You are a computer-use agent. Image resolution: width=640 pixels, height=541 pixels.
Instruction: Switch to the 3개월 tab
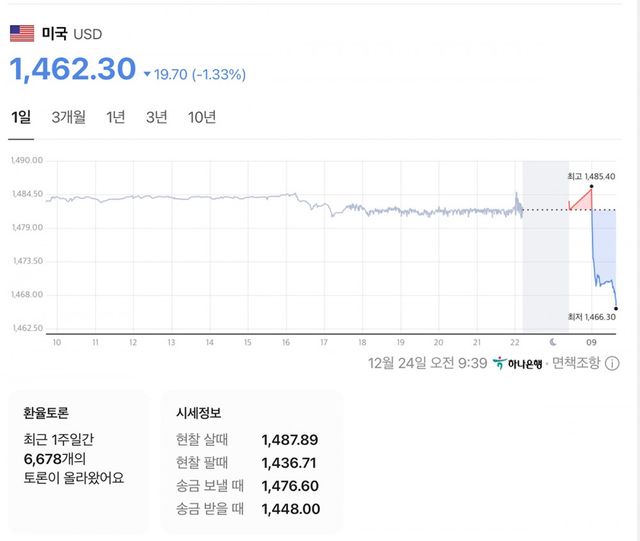(x=69, y=117)
